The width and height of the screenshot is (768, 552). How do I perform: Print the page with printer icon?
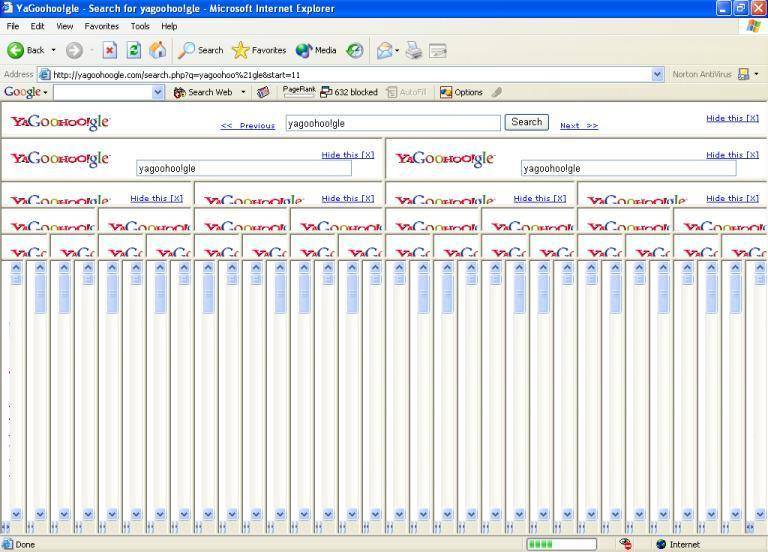click(414, 50)
